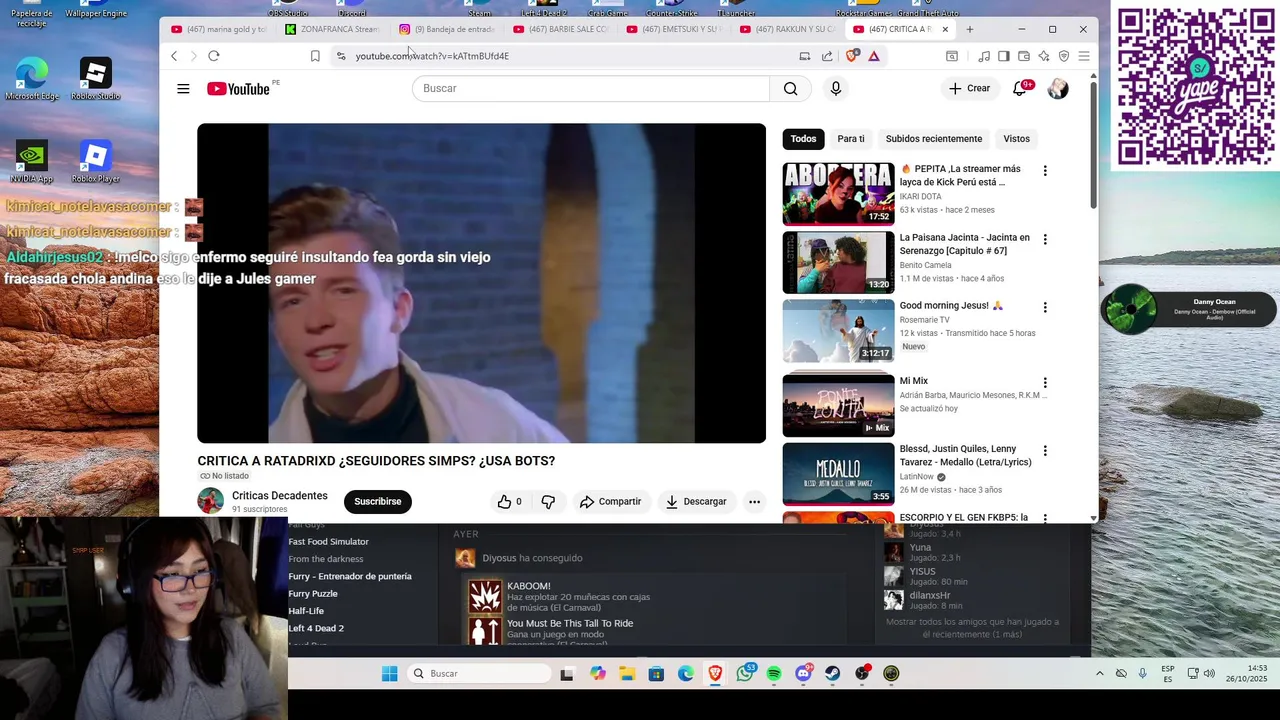Dislike the video with thumbs down
The image size is (1280, 720).
548,502
